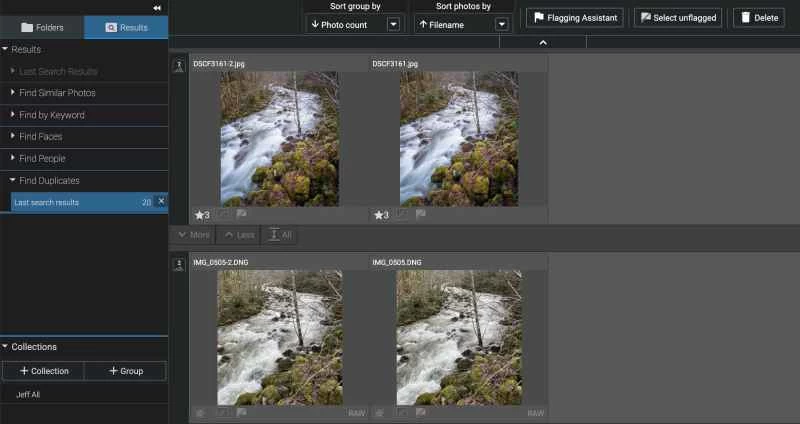Toggle flag on DSCF3161.jpg photo
The height and width of the screenshot is (424, 800).
pos(421,214)
